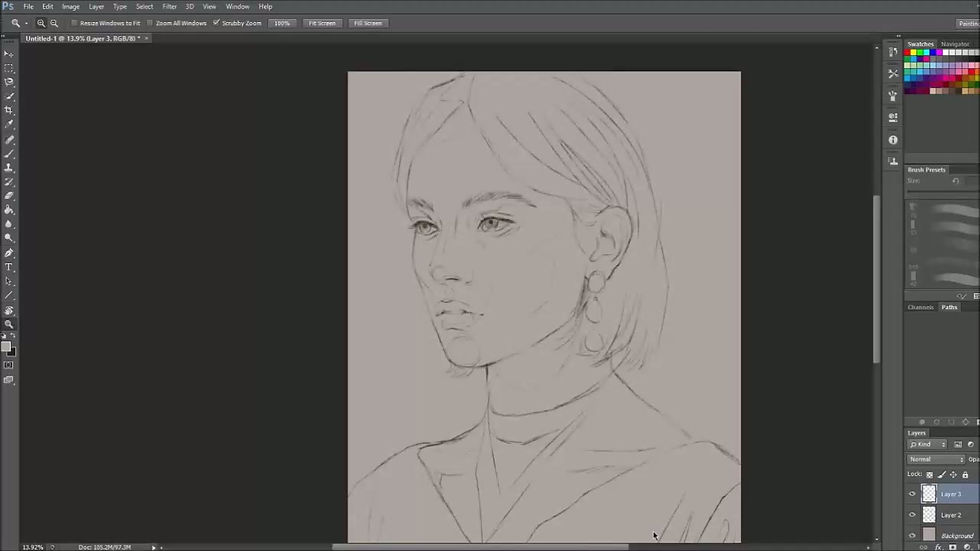Viewport: 980px width, 551px height.
Task: Open the File menu
Action: click(29, 6)
